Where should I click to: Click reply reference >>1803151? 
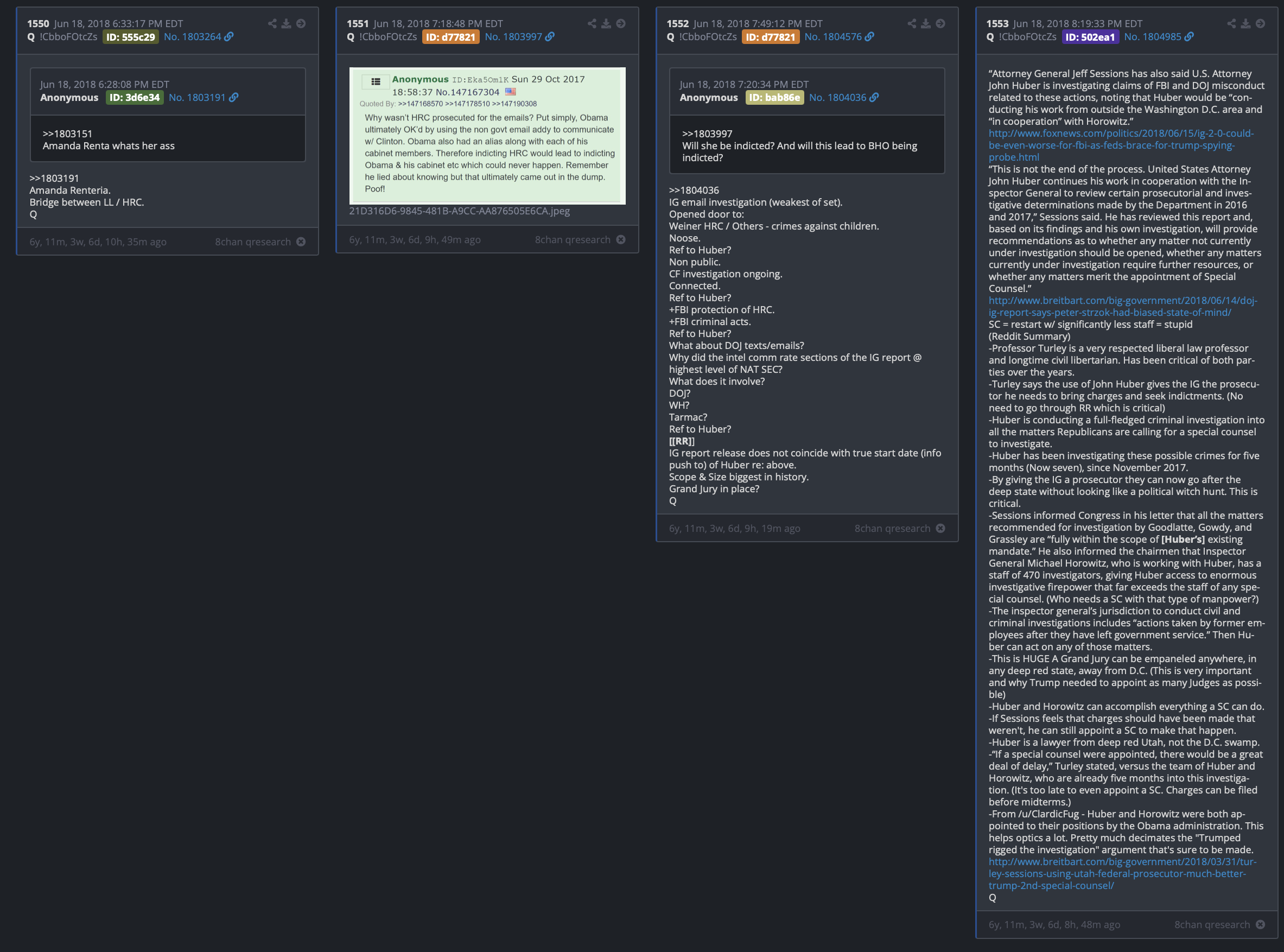coord(67,134)
